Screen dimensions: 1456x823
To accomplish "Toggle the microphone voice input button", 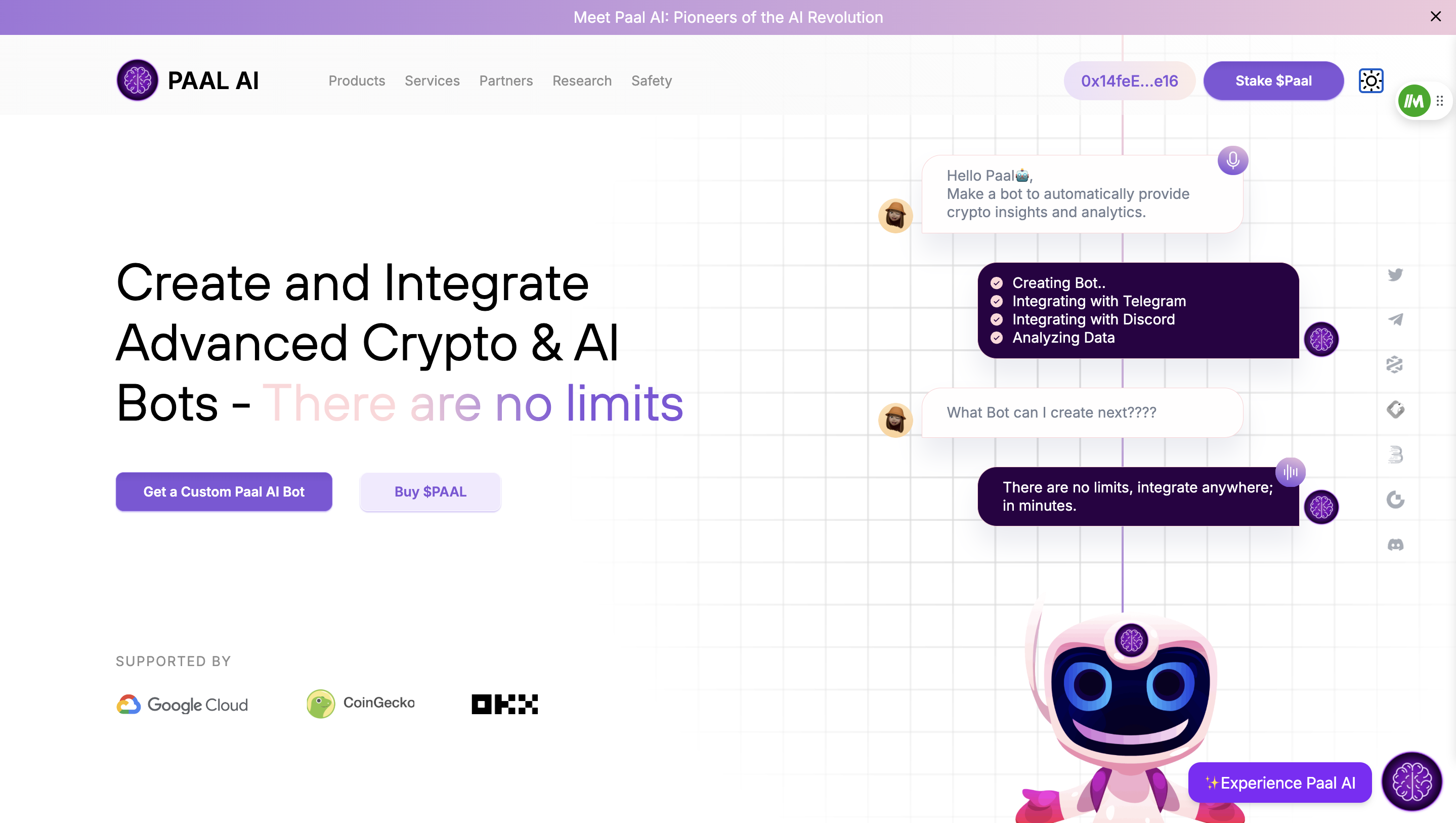I will (x=1233, y=161).
